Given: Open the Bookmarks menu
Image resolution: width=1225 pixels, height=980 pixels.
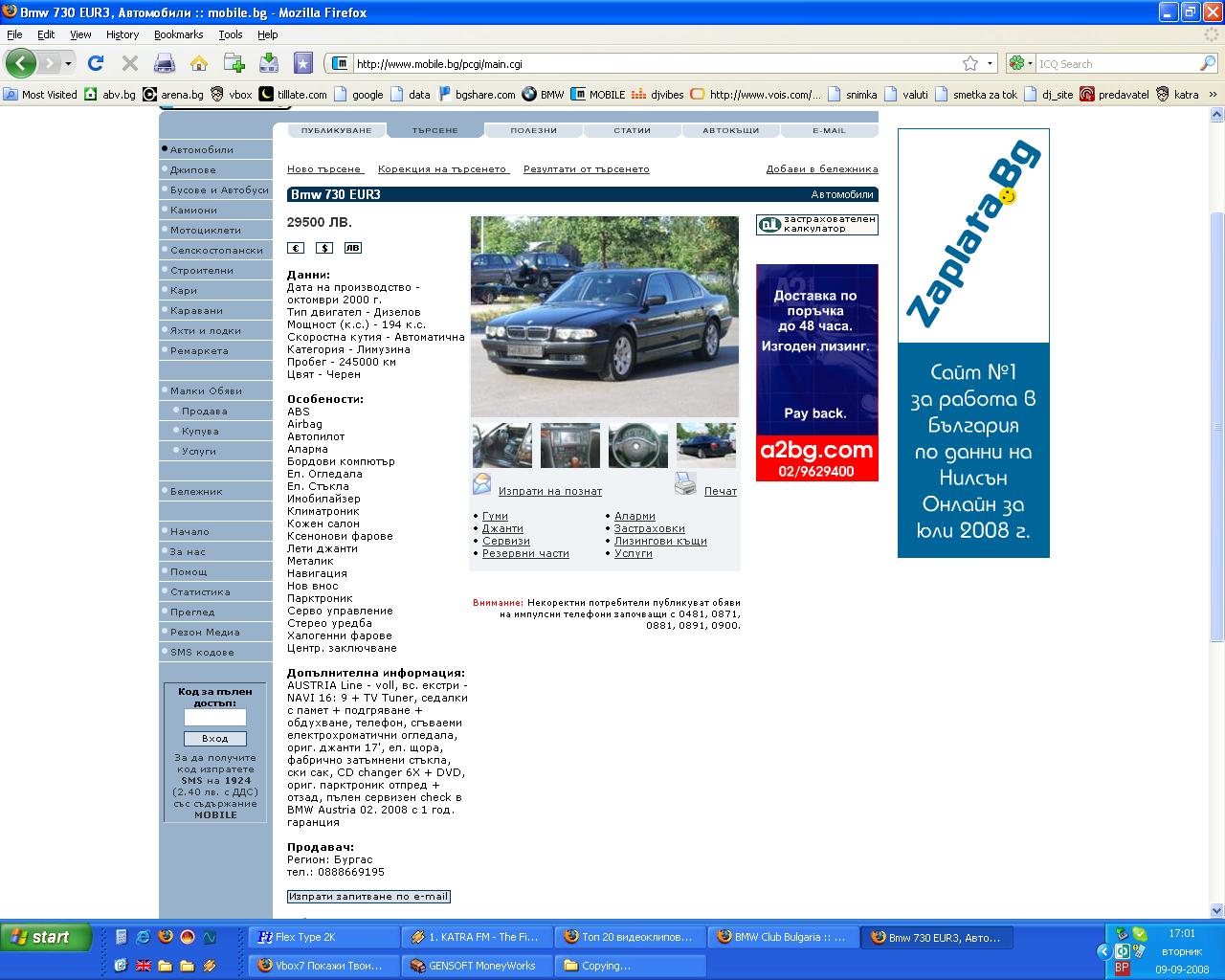Looking at the screenshot, I should [179, 34].
